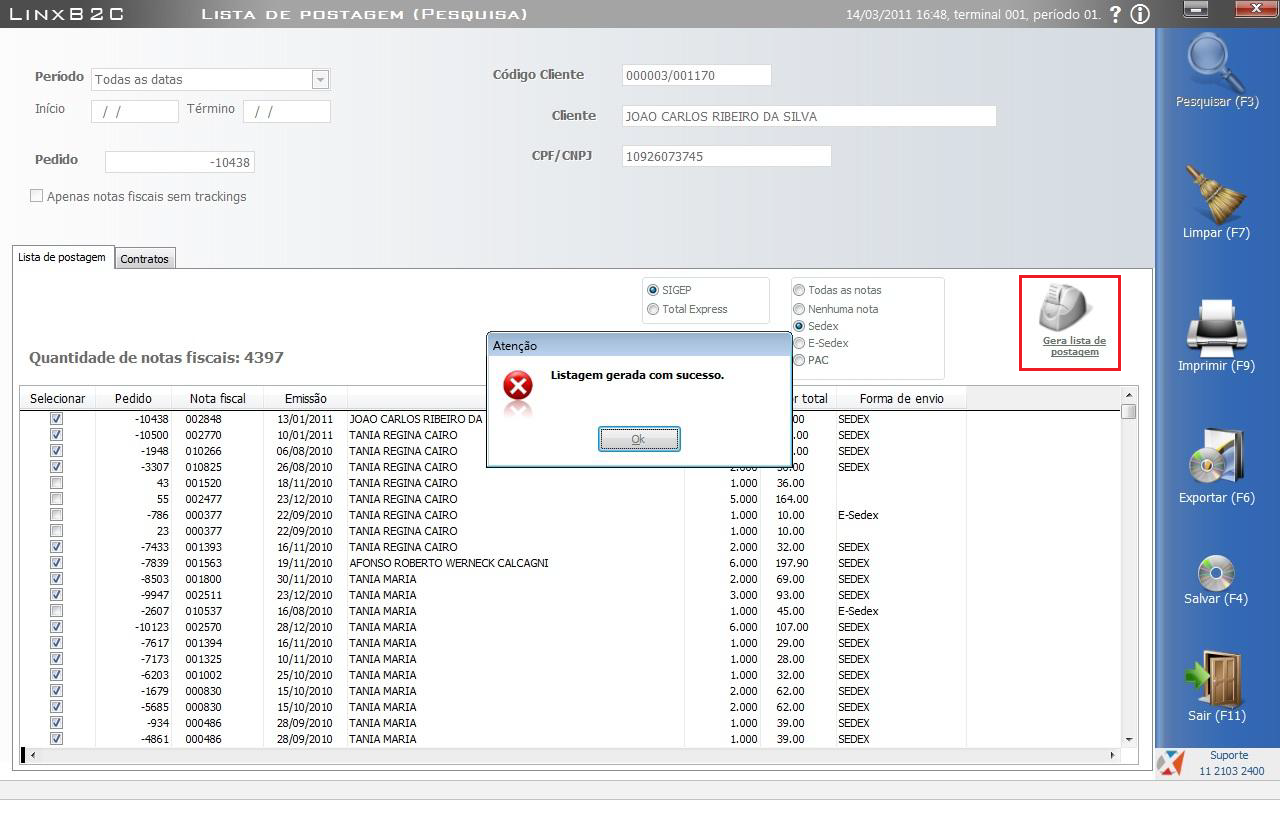
Task: Click the Salvar CD icon
Action: (x=1216, y=572)
